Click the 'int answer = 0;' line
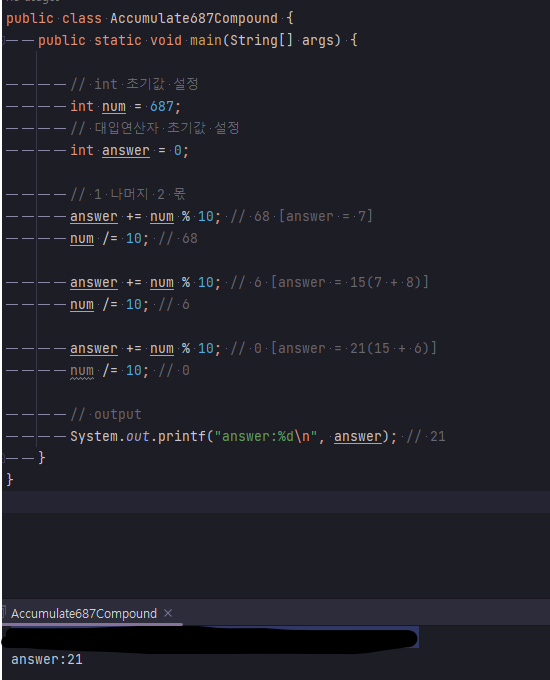The image size is (550, 680). tap(129, 150)
